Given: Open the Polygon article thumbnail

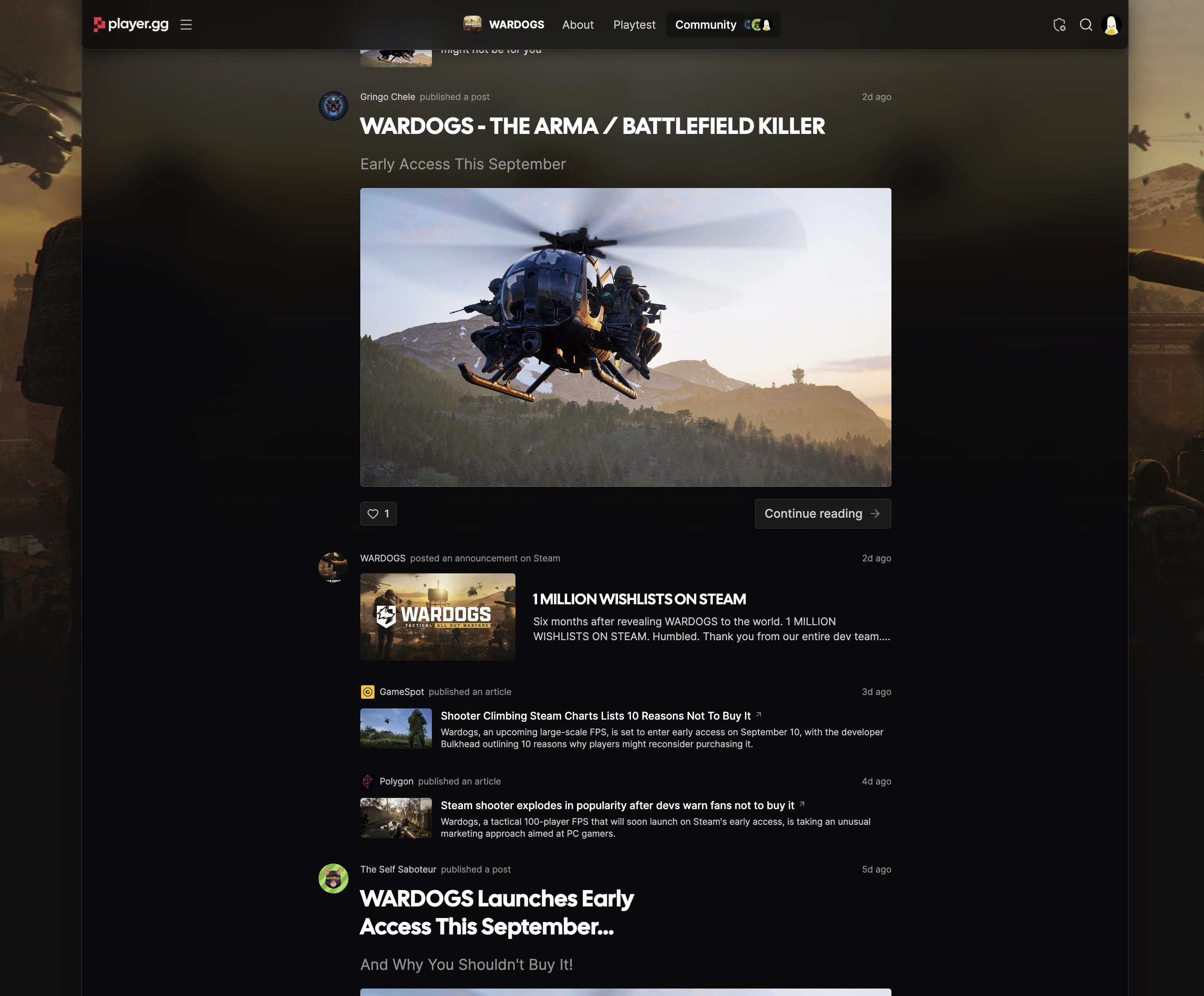Looking at the screenshot, I should (396, 818).
